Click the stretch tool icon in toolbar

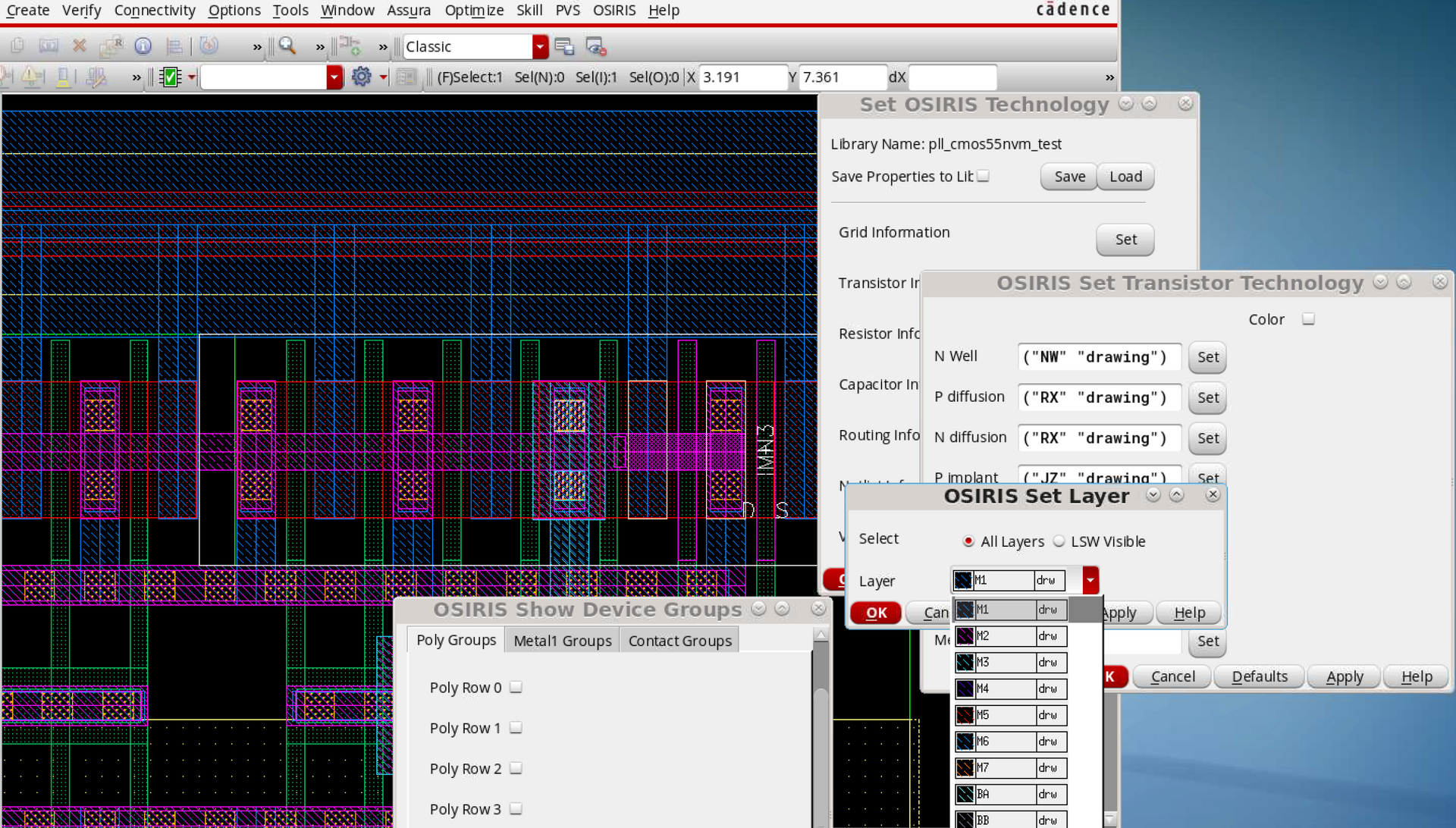coord(49,46)
